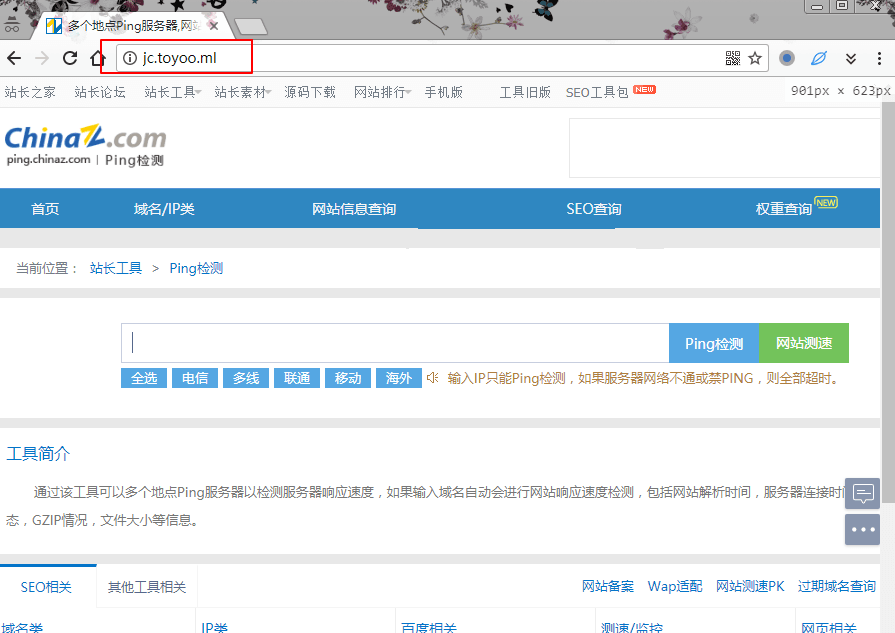Switch to the 其他工具相关 tab
Viewport: 895px width, 633px height.
point(147,587)
